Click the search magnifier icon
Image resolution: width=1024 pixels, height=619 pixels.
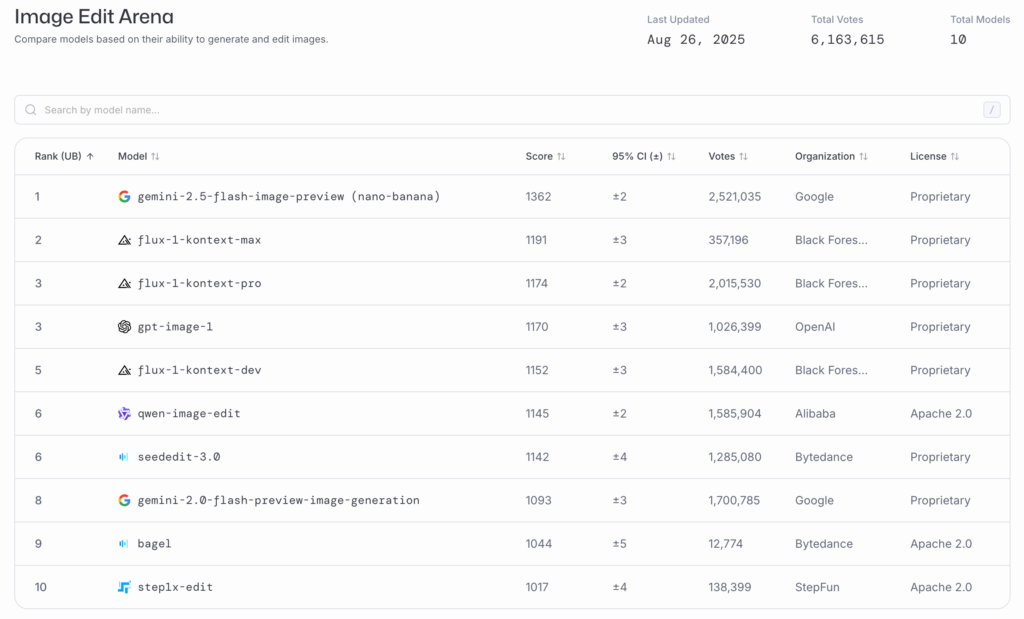(x=31, y=110)
